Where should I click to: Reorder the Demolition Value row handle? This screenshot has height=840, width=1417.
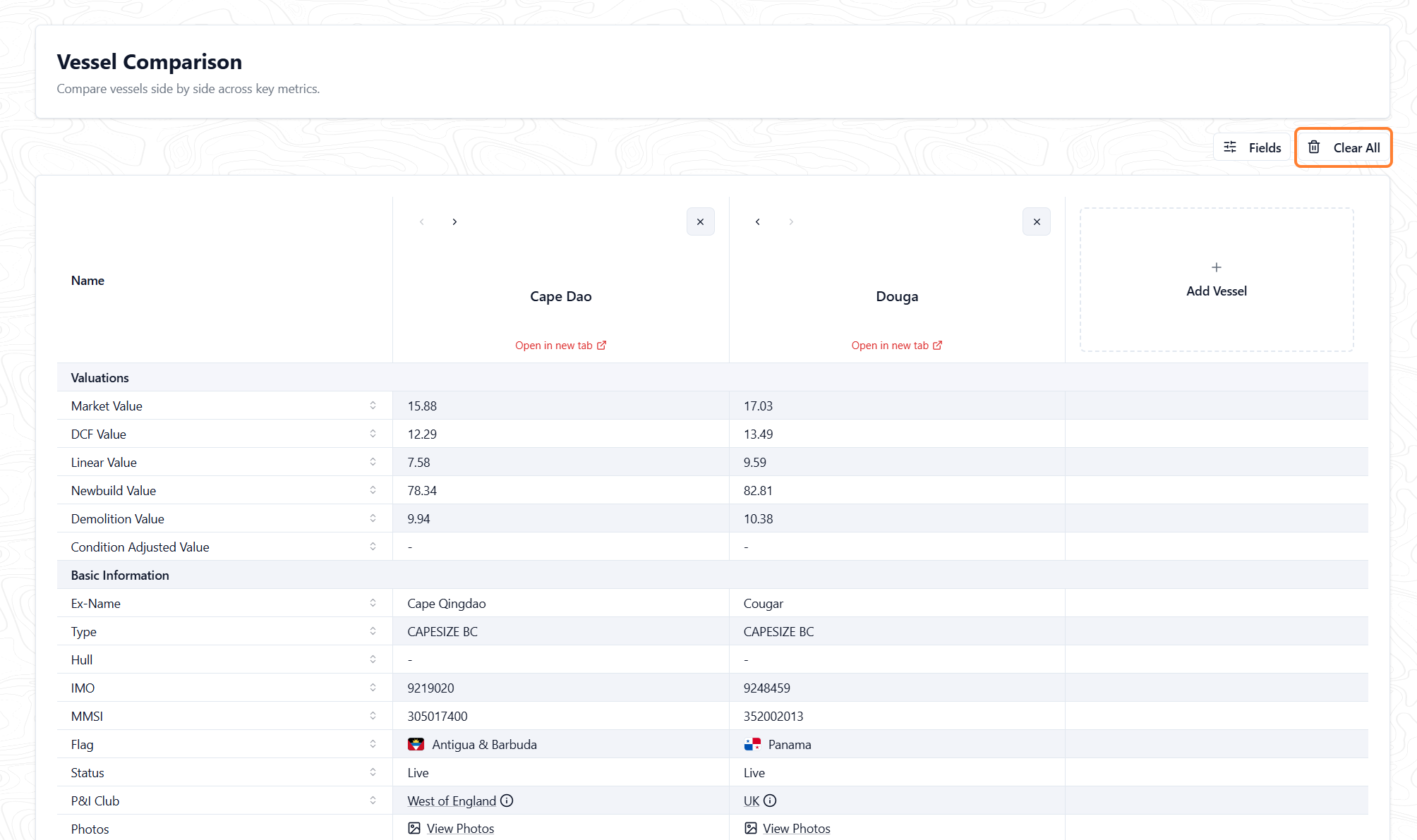(373, 518)
